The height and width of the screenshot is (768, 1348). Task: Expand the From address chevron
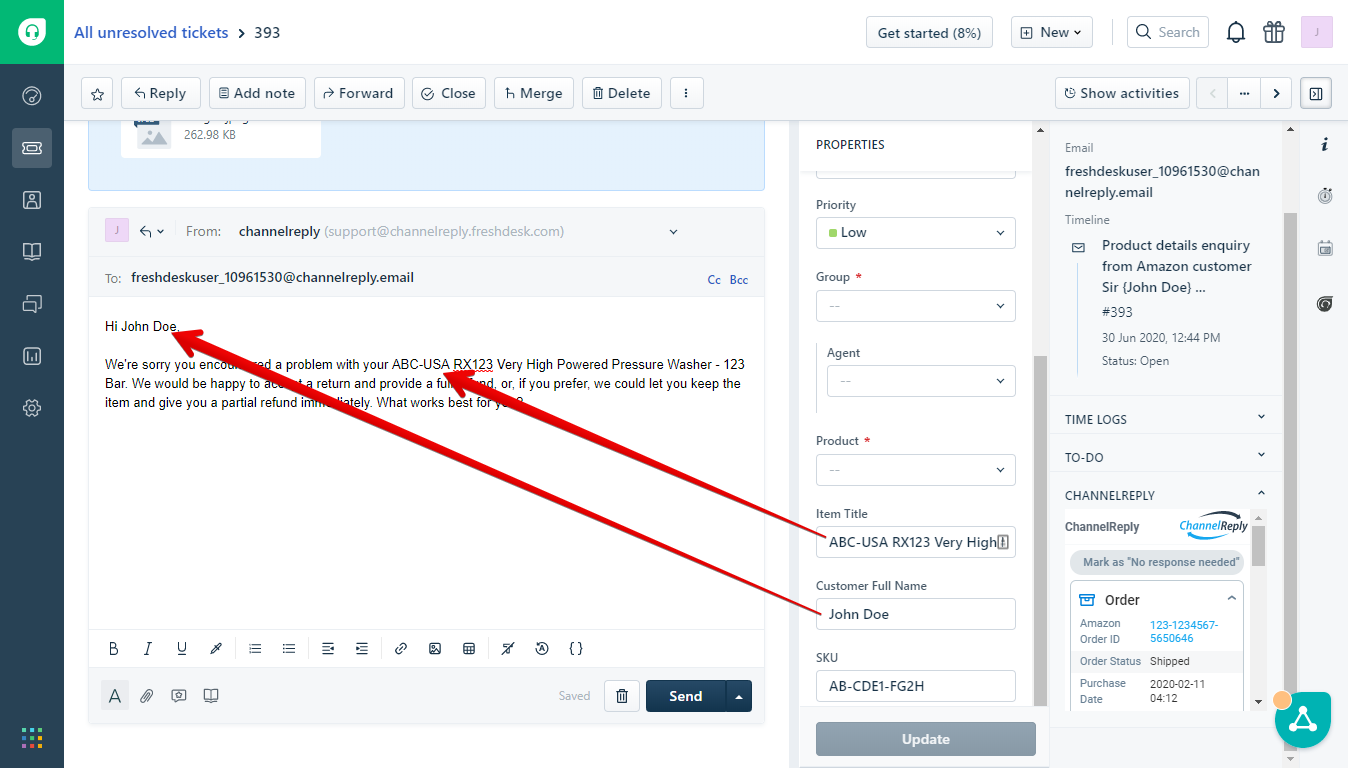(x=673, y=232)
